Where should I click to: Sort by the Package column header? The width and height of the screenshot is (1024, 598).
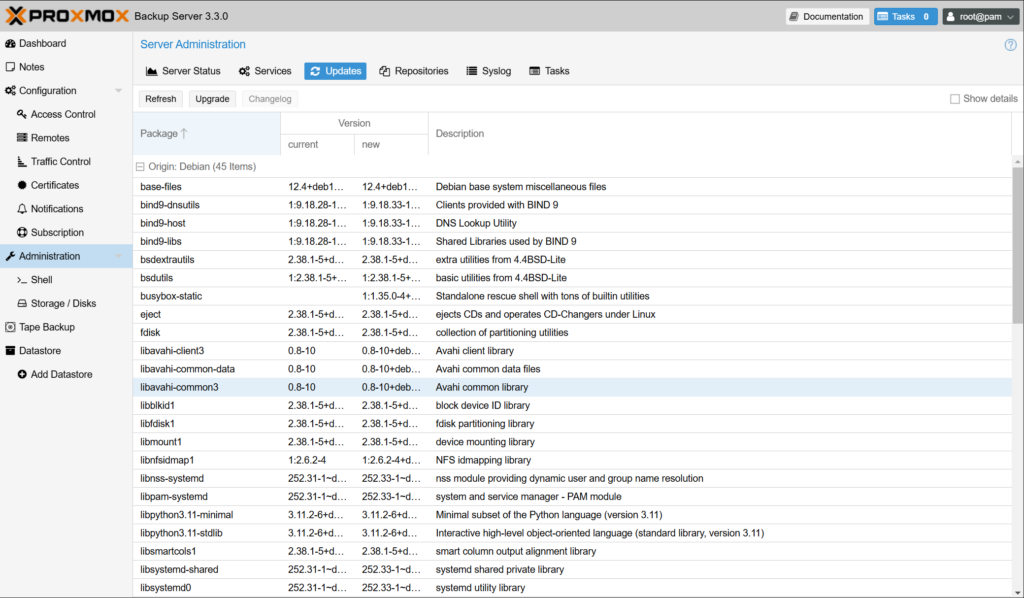coord(160,134)
